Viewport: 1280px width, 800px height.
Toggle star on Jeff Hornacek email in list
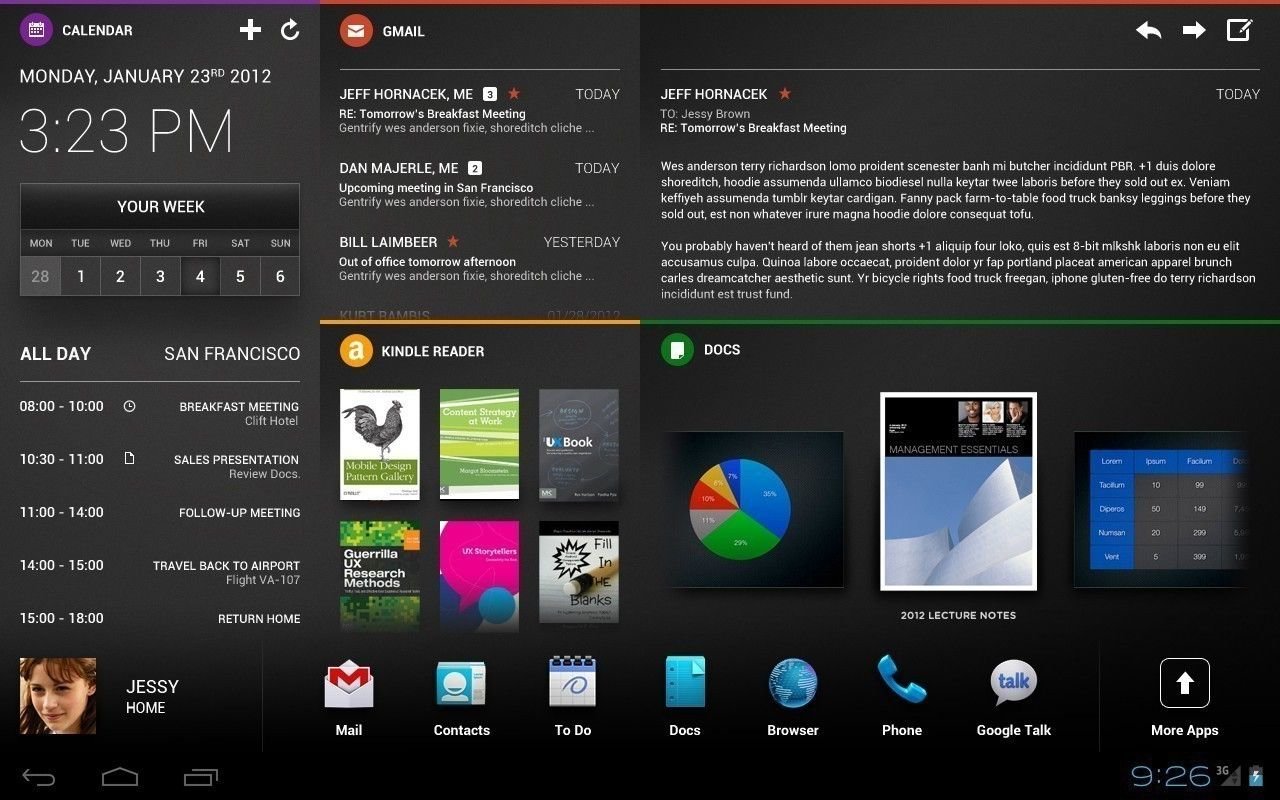[x=514, y=93]
